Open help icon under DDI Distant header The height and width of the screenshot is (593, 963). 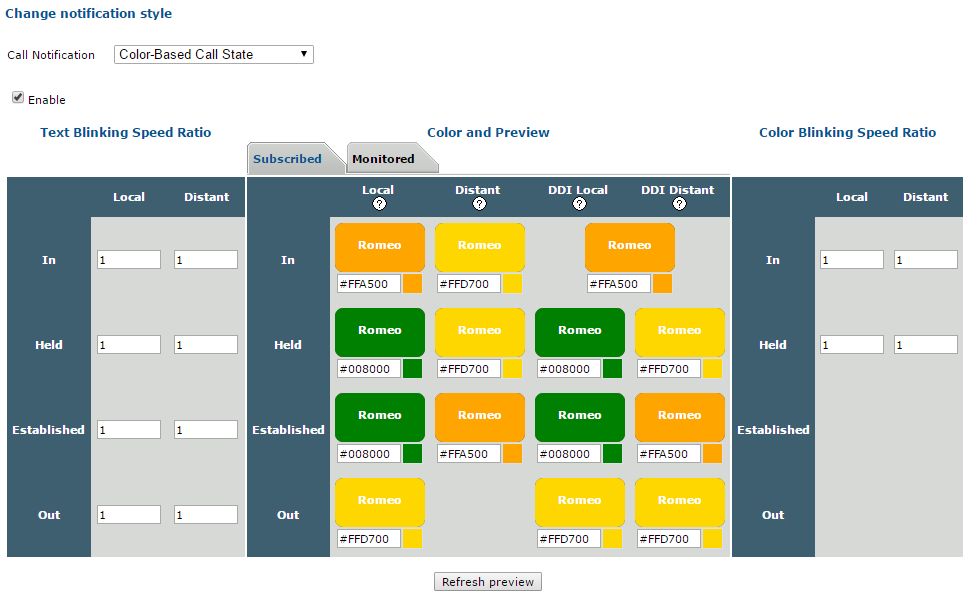[x=679, y=204]
